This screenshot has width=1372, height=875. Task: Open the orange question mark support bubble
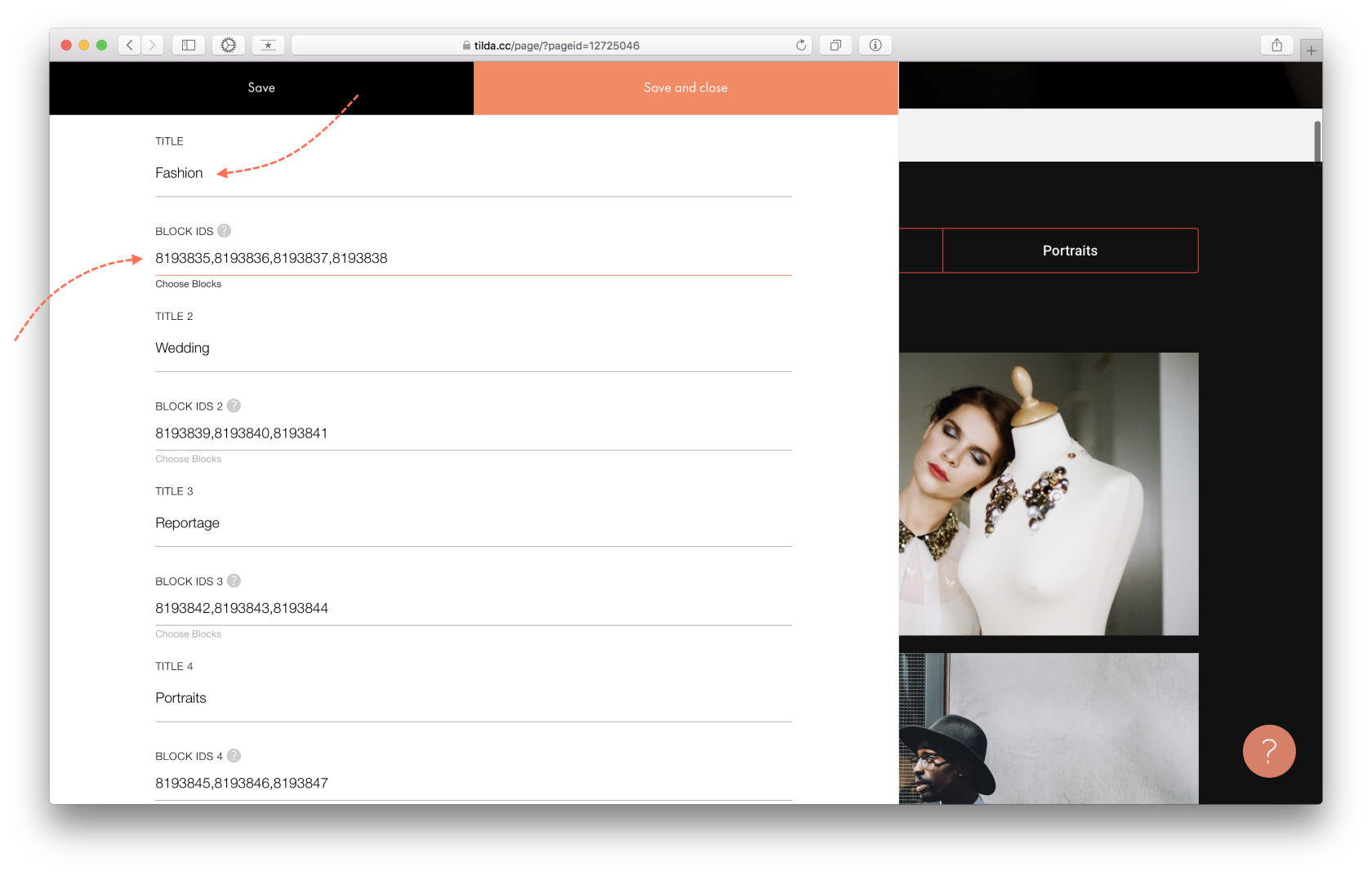pos(1268,751)
